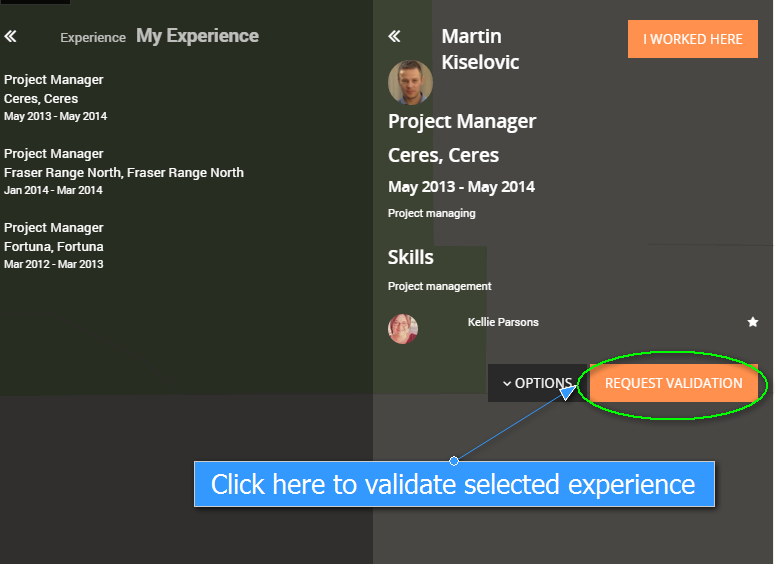779x564 pixels.
Task: Go to the Experience breadcrumb link
Action: point(92,38)
